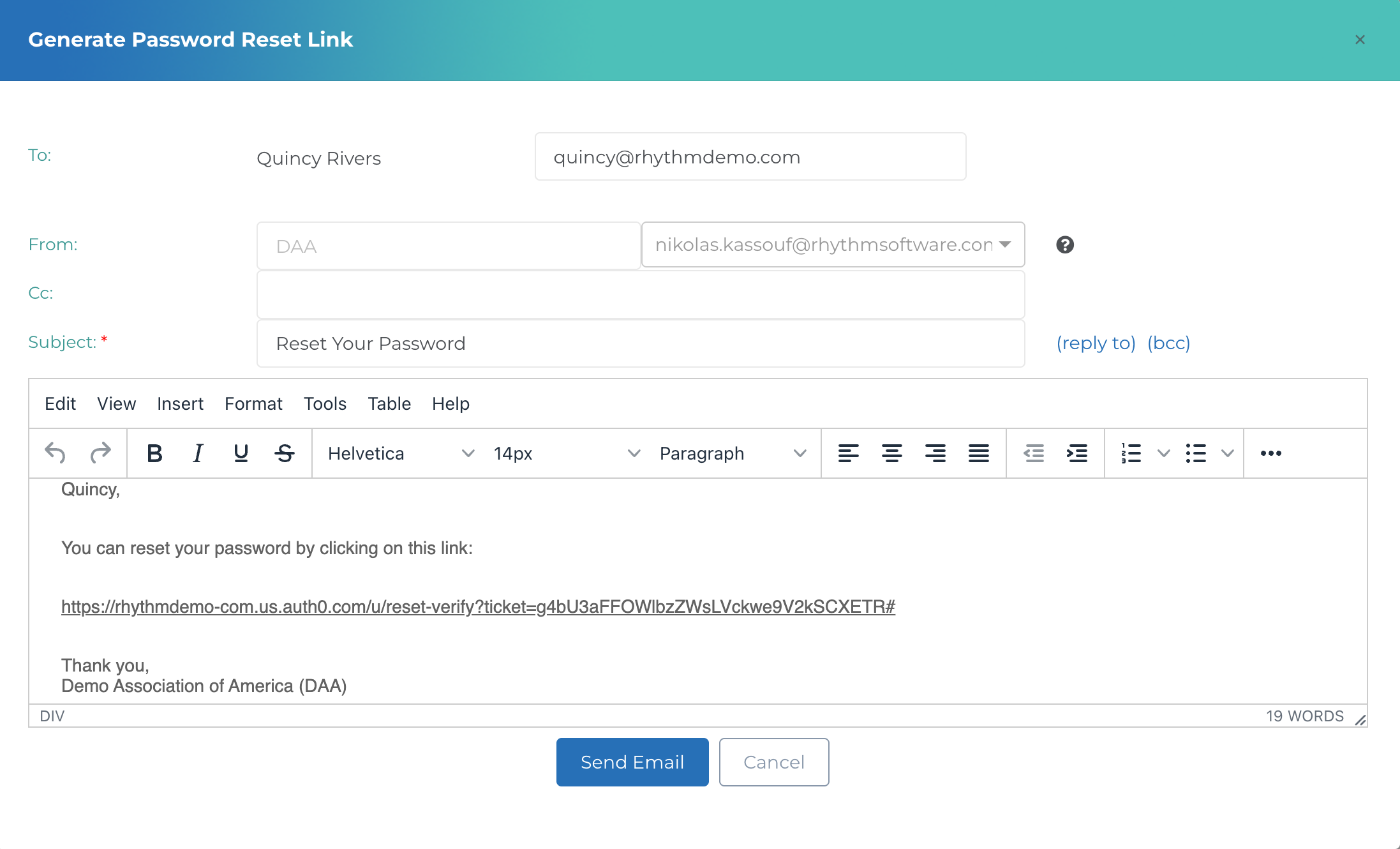
Task: Increase indent of paragraph
Action: (x=1077, y=453)
